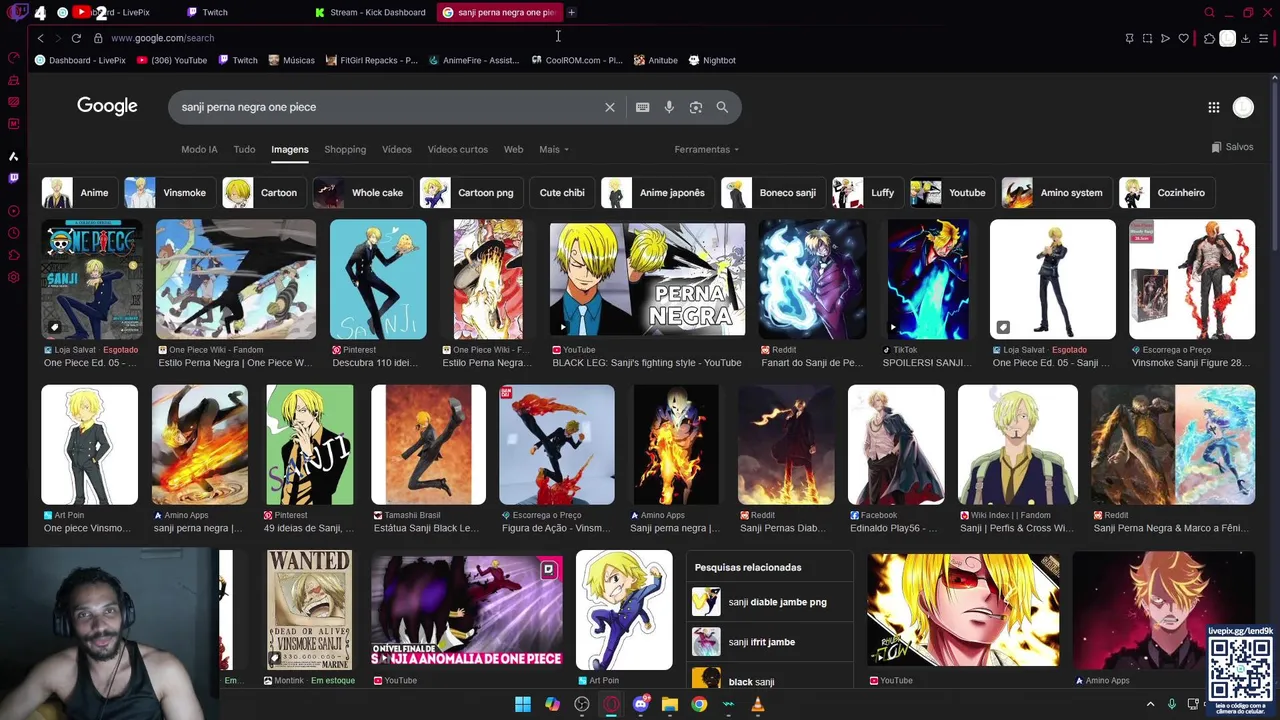The width and height of the screenshot is (1280, 720).
Task: Reload the page with the refresh icon
Action: click(x=76, y=38)
